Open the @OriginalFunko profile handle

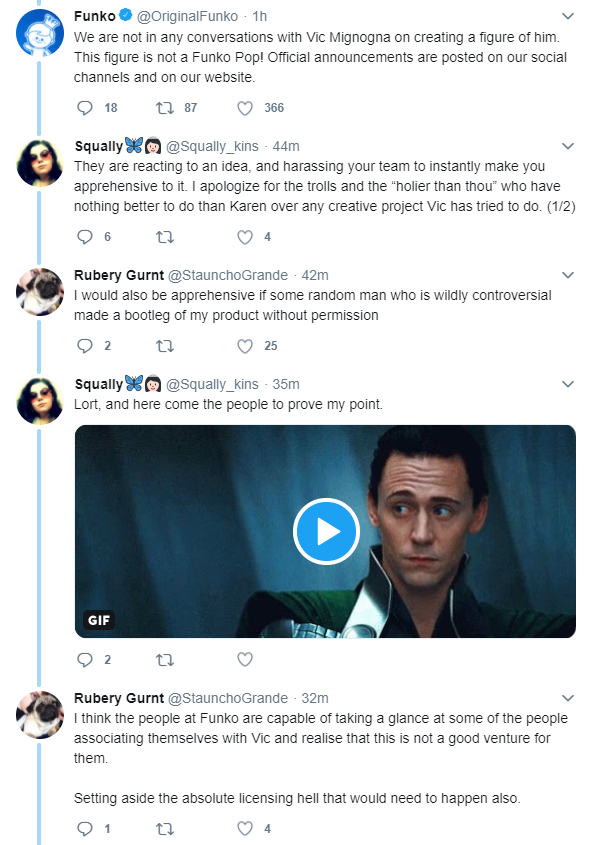point(187,16)
